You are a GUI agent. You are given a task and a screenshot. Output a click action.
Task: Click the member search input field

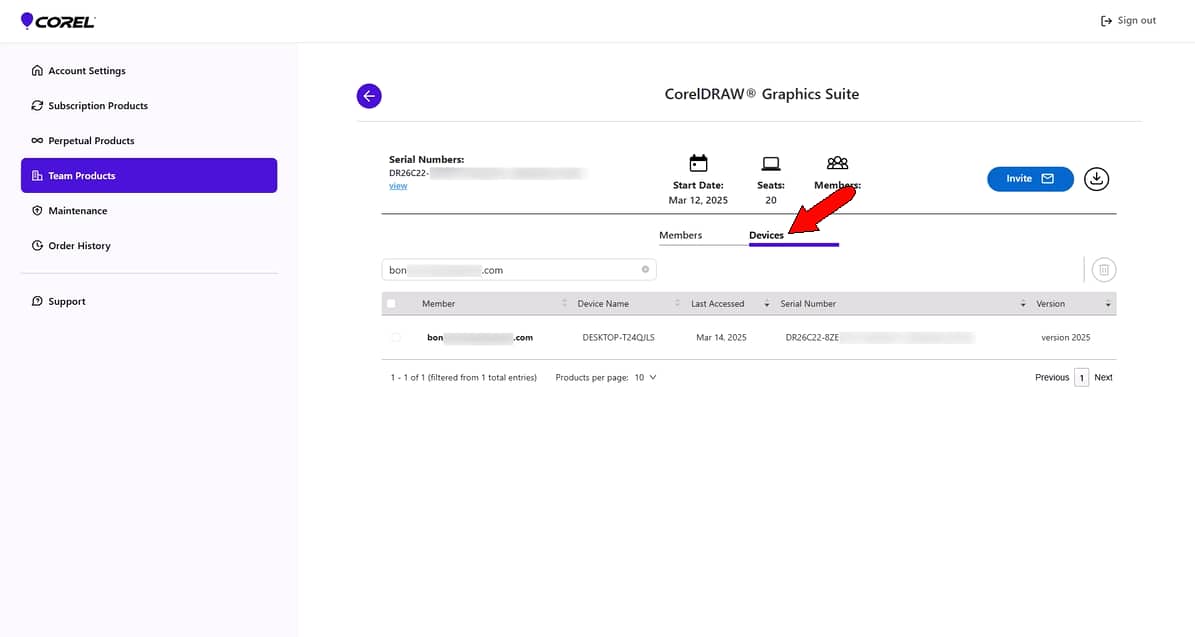[x=510, y=270]
